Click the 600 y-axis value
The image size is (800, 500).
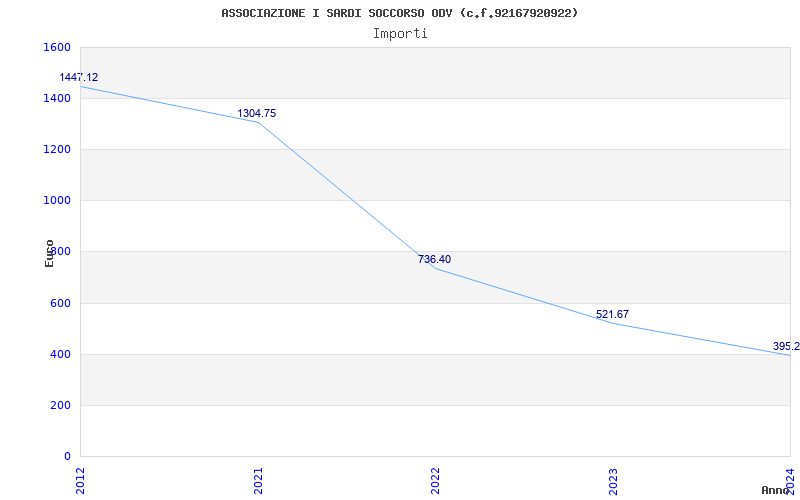click(60, 304)
